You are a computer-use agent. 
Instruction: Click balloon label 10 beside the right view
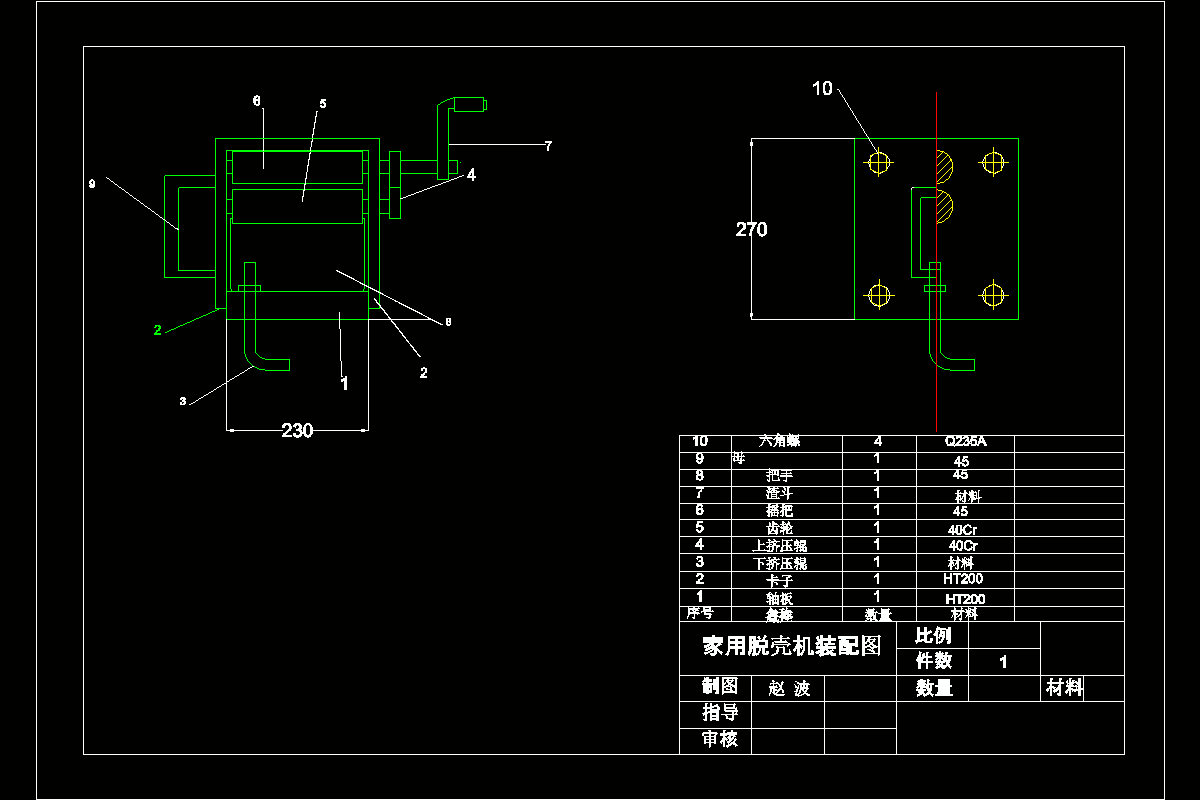coord(821,89)
